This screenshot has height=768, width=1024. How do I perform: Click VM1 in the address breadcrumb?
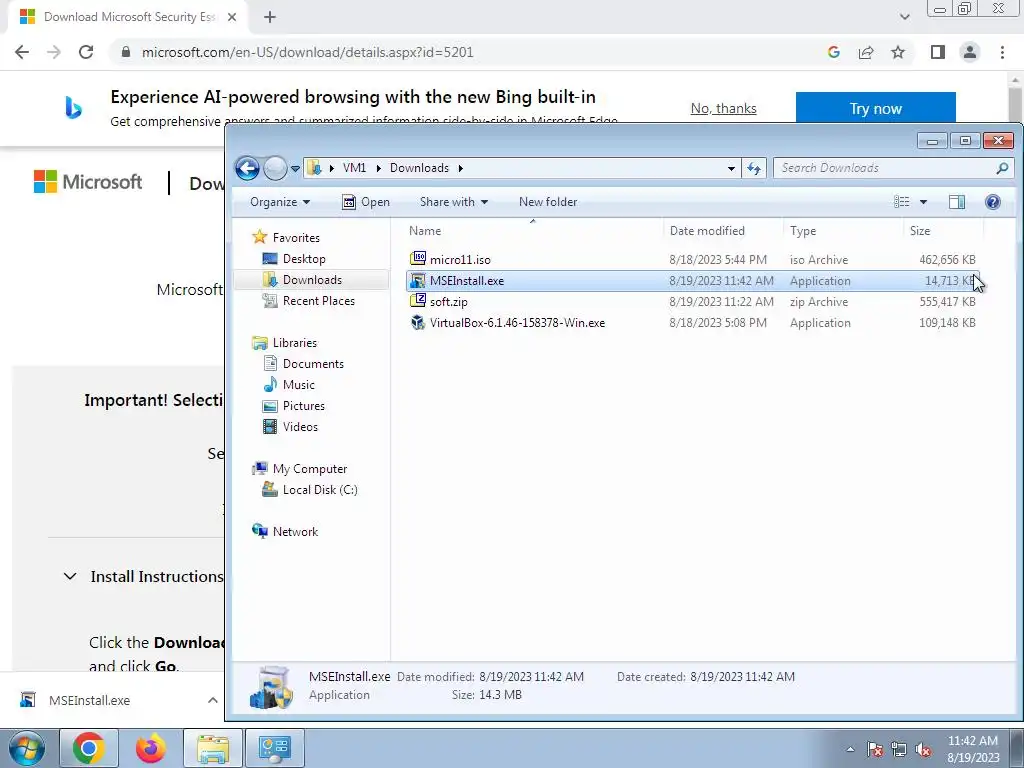[x=354, y=168]
